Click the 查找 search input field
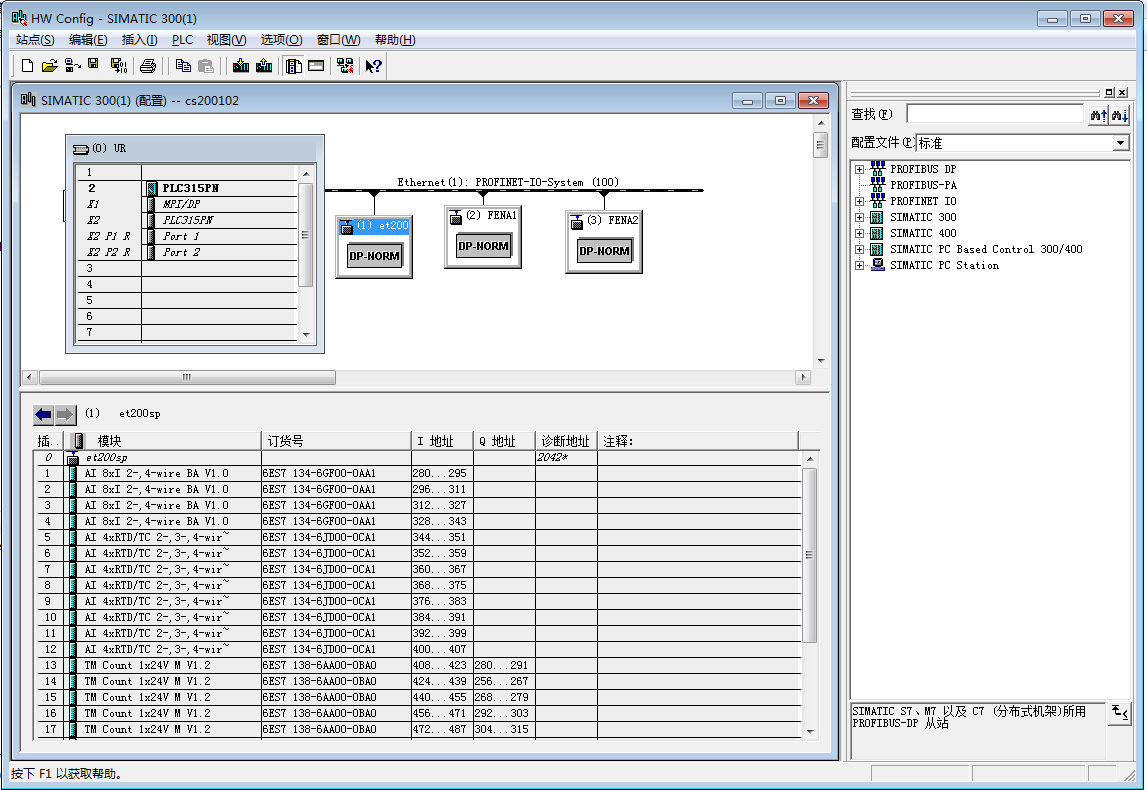Viewport: 1147px width, 790px height. (x=995, y=114)
